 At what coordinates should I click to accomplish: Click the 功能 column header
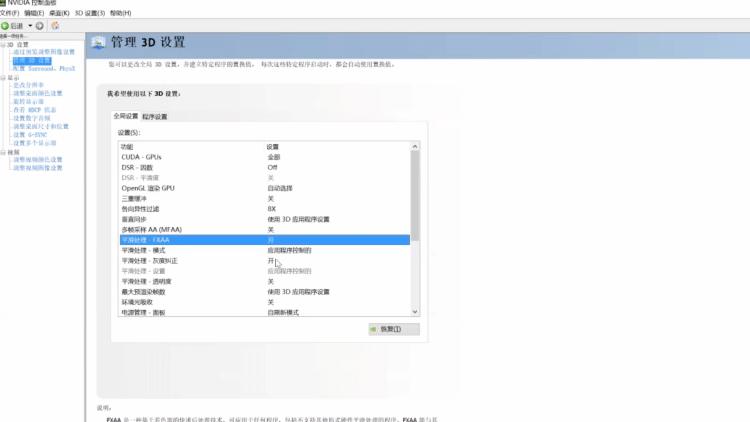[x=127, y=147]
